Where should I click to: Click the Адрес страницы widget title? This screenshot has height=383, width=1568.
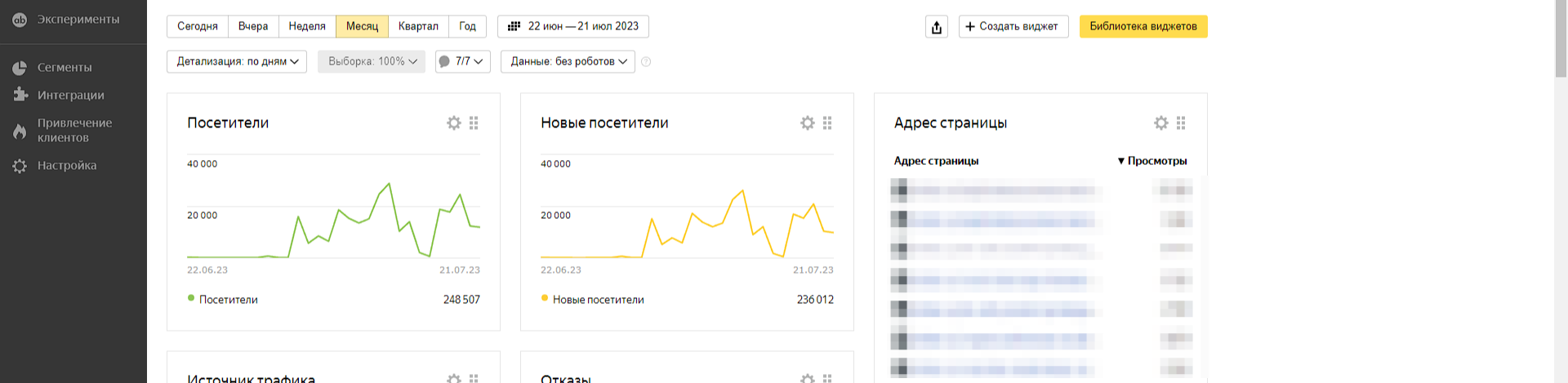[951, 123]
